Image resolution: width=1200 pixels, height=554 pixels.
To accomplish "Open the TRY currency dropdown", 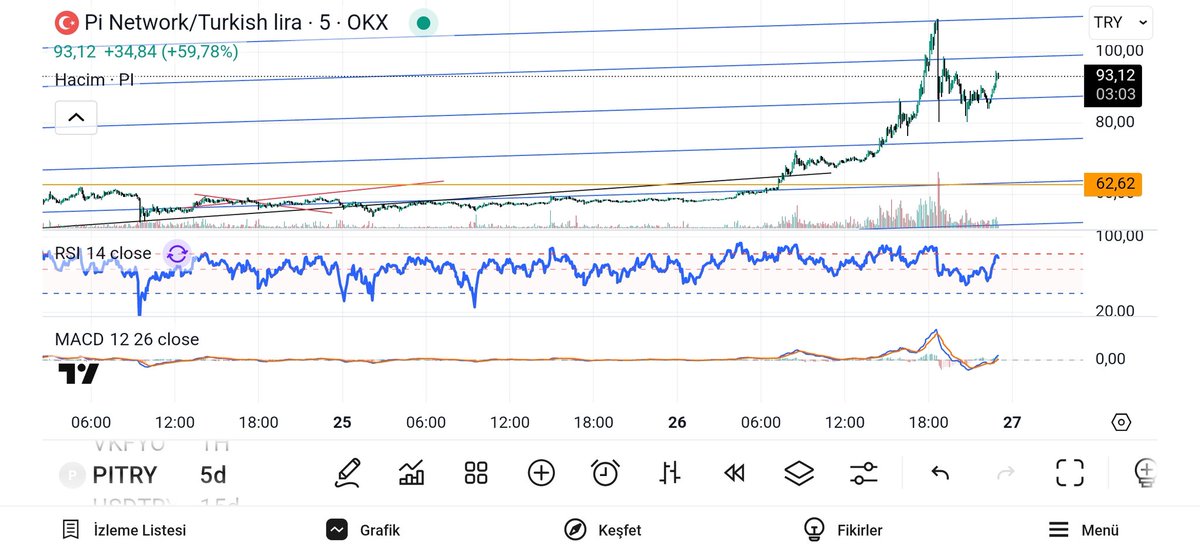I will tap(1121, 22).
